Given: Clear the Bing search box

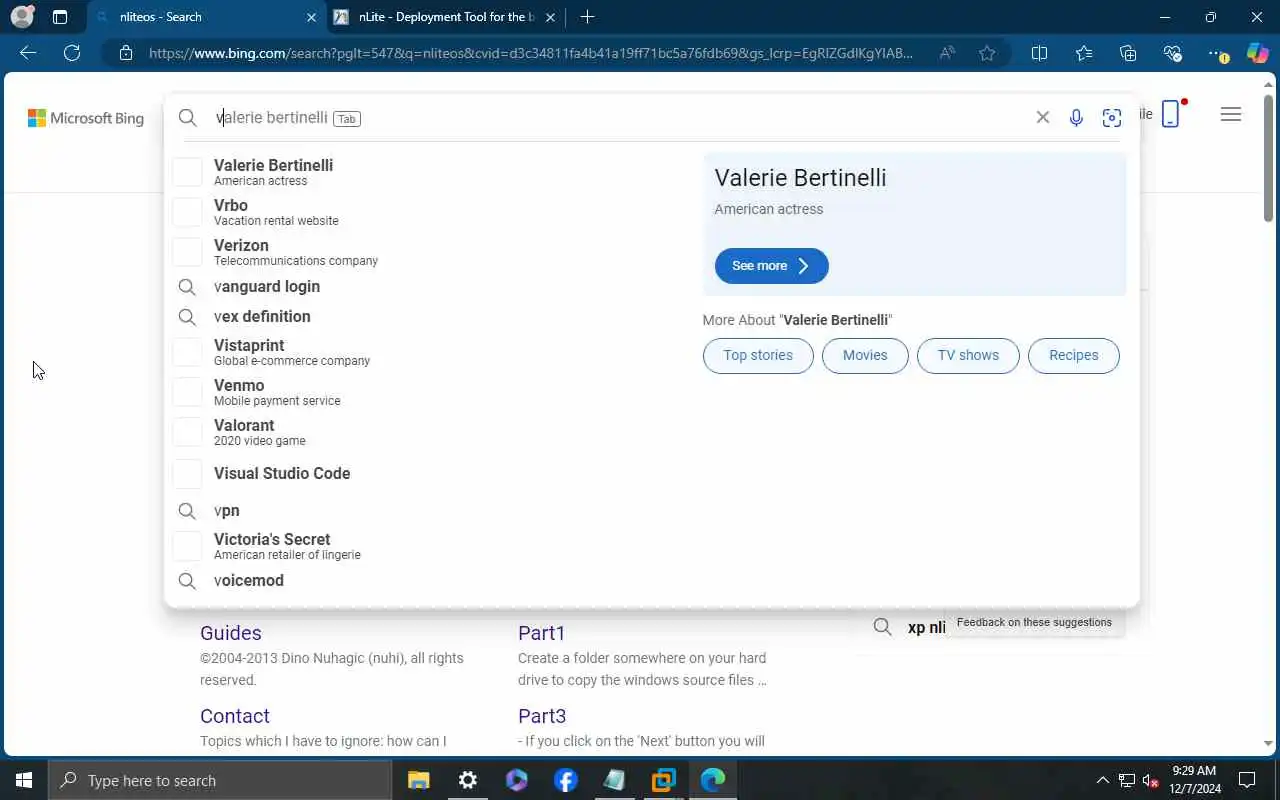Looking at the screenshot, I should tap(1043, 118).
